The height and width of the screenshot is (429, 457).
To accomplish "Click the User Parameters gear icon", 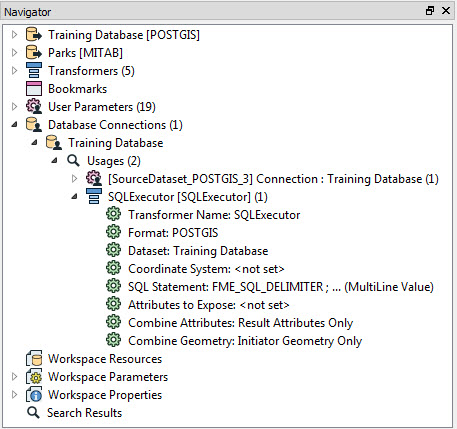I will coord(34,107).
